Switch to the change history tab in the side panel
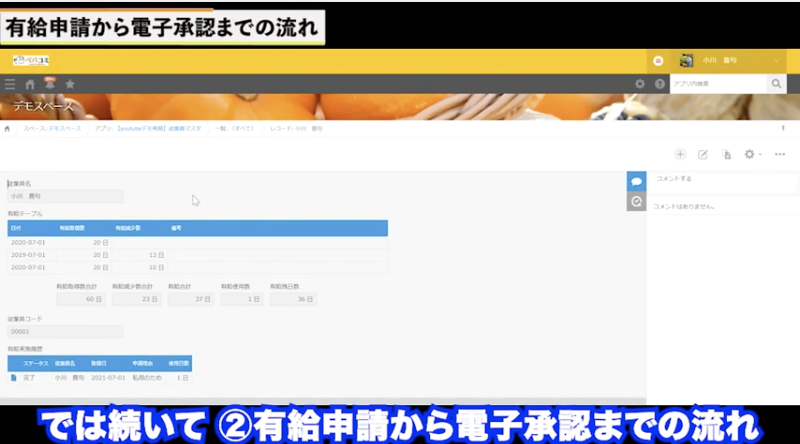The image size is (800, 444). pos(636,202)
